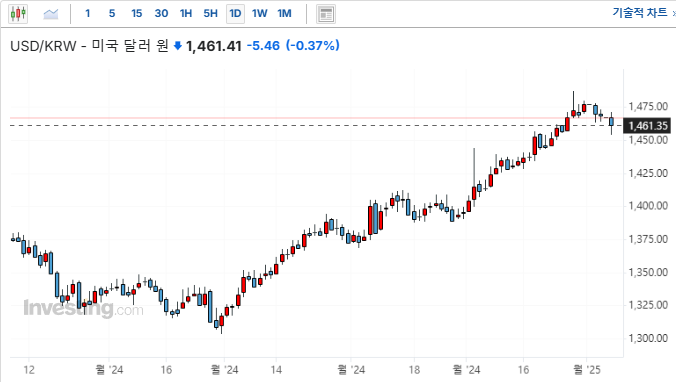
Task: Click the '18' date axis label
Action: point(414,369)
